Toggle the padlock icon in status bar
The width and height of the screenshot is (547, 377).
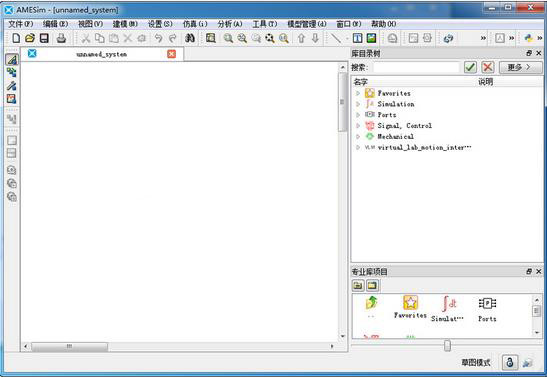[x=510, y=362]
